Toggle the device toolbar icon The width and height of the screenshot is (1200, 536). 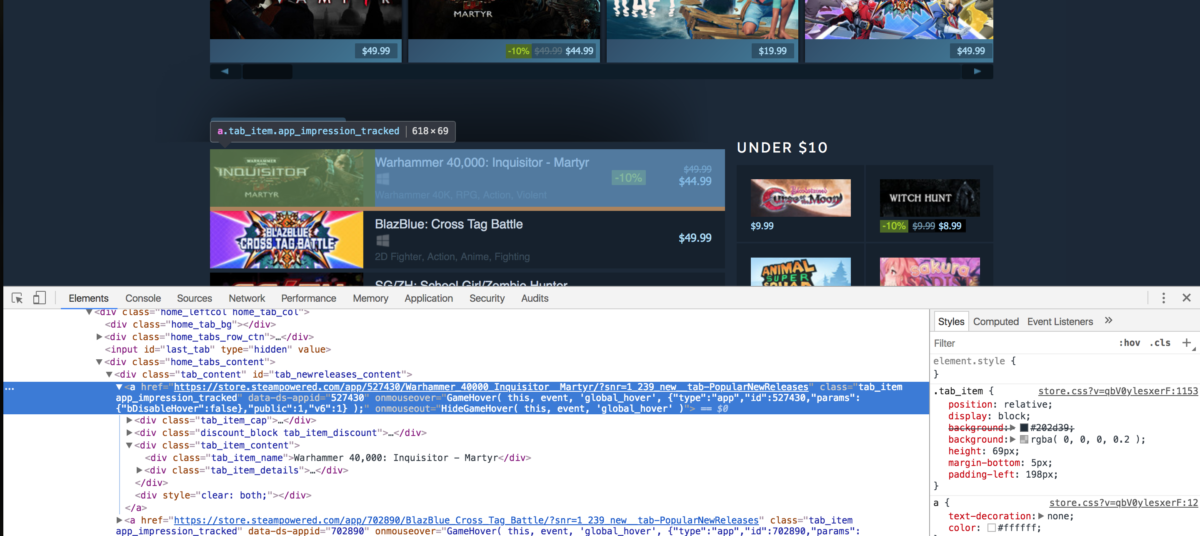(x=39, y=298)
